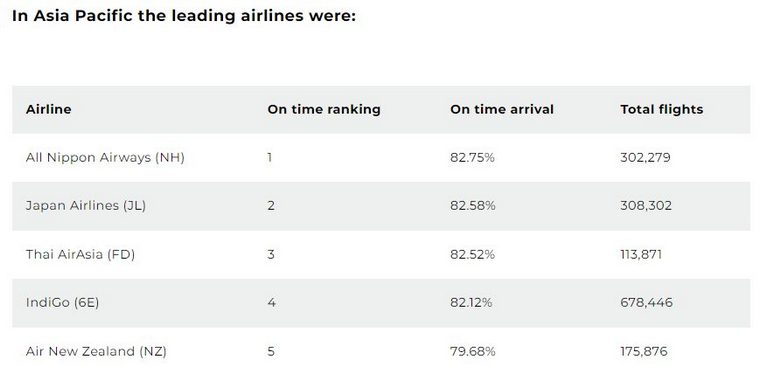760x374 pixels.
Task: Click the Thai AirAsia (FD) cell
Action: [x=80, y=254]
